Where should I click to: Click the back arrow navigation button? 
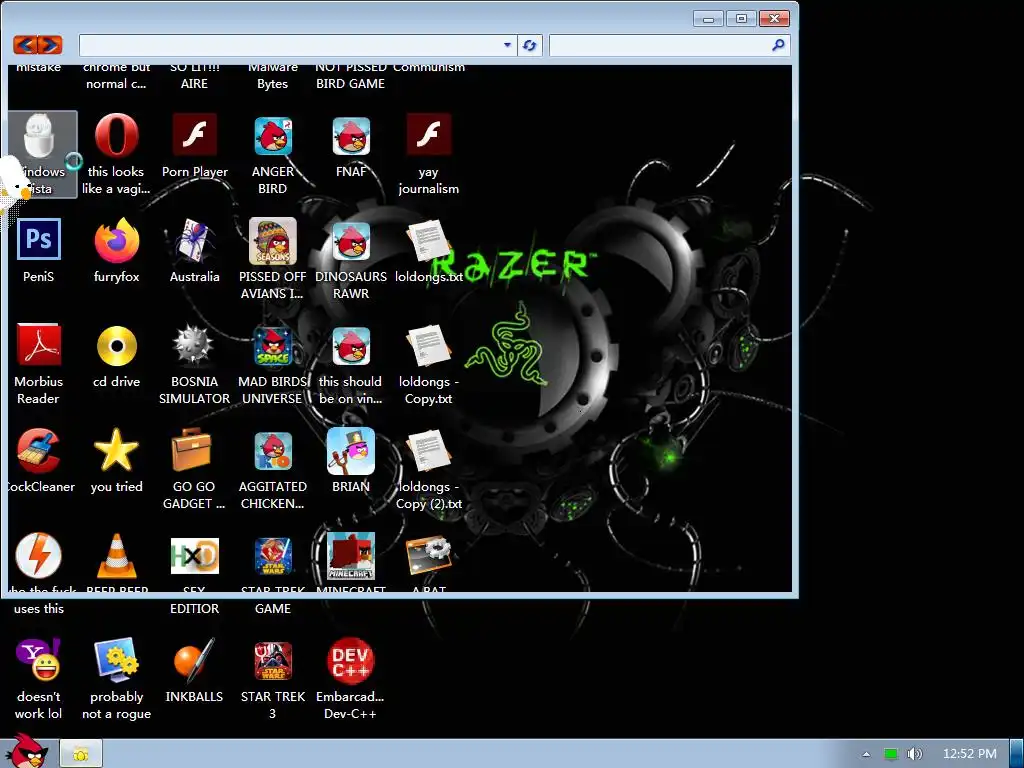pos(25,44)
